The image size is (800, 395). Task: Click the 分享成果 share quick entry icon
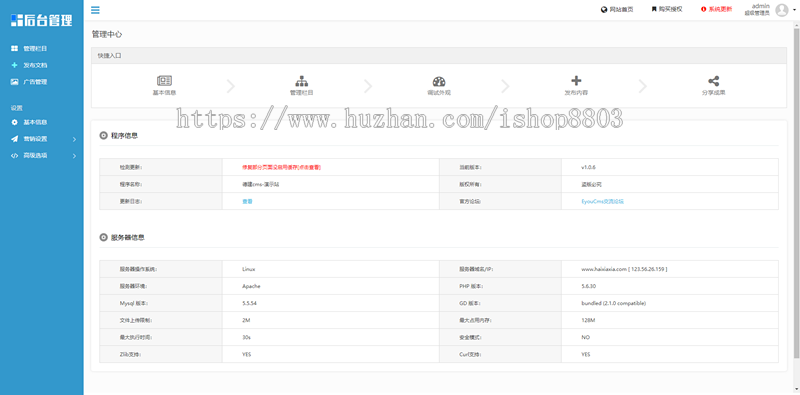[x=713, y=81]
